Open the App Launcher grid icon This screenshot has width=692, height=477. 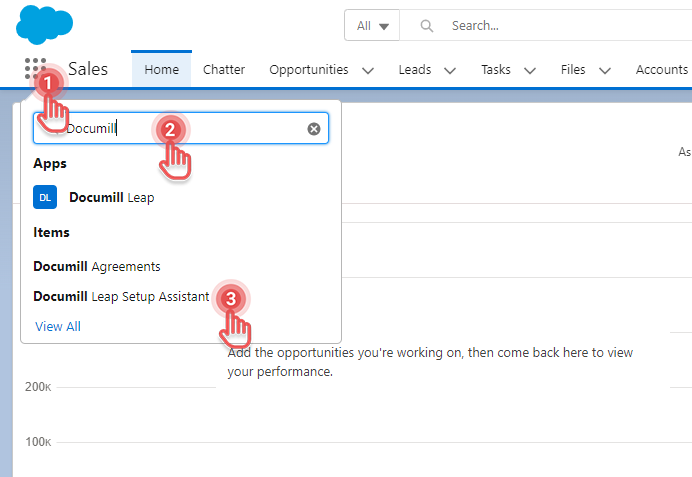coord(35,70)
